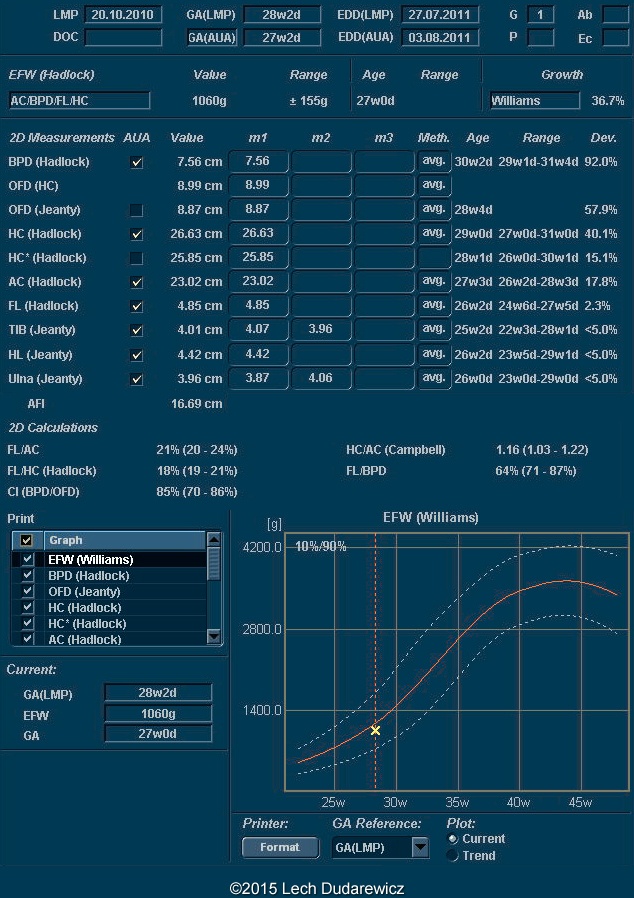This screenshot has height=898, width=634.
Task: Enable AUA checkbox for OFD (Jeanty)
Action: point(136,210)
